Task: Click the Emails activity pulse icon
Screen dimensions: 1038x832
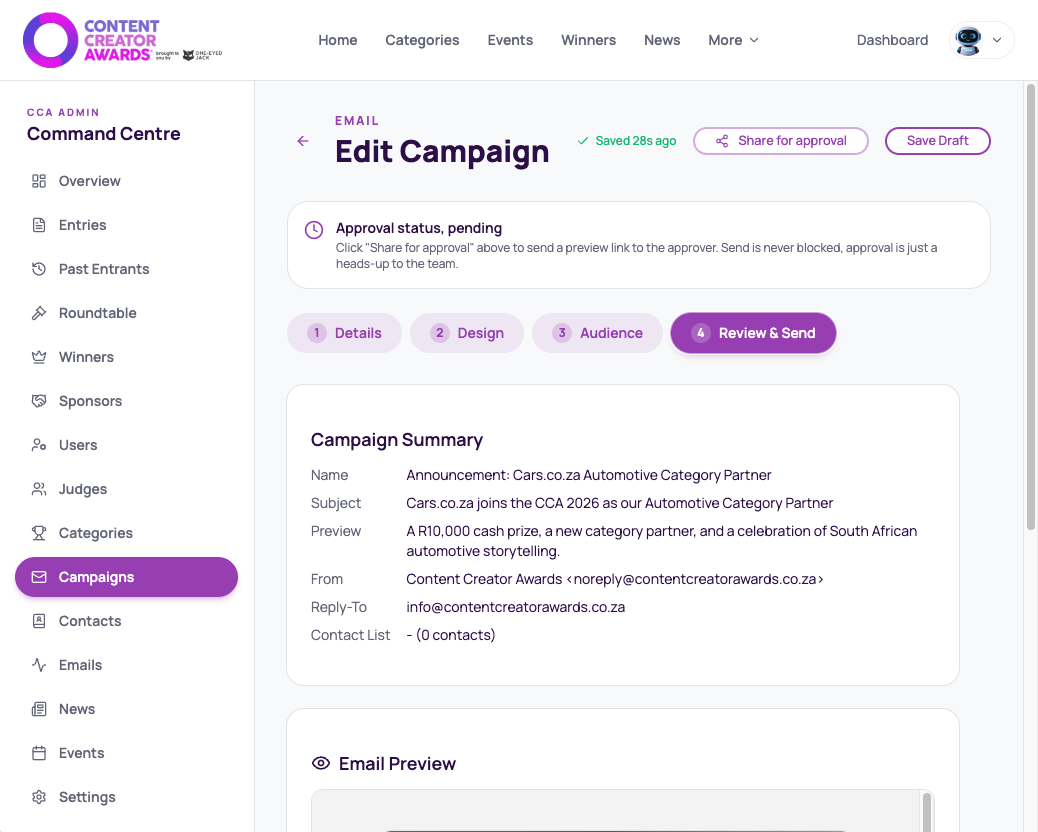Action: pyautogui.click(x=39, y=665)
